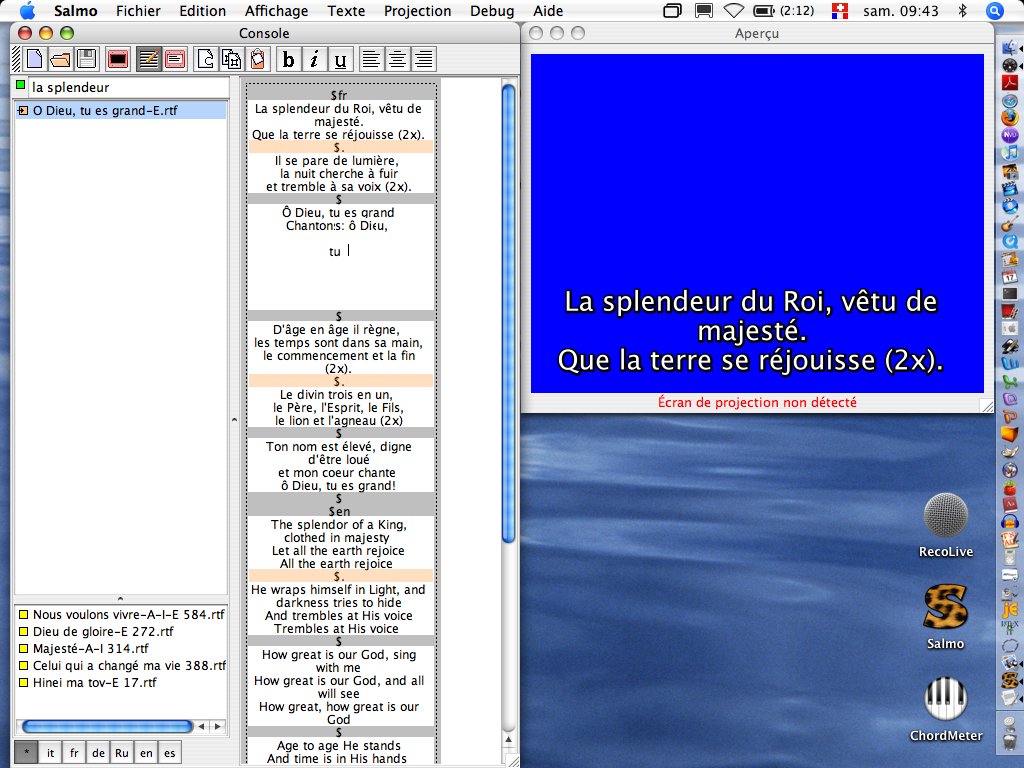The height and width of the screenshot is (768, 1024).
Task: Click the Wi-Fi status icon
Action: coord(734,11)
